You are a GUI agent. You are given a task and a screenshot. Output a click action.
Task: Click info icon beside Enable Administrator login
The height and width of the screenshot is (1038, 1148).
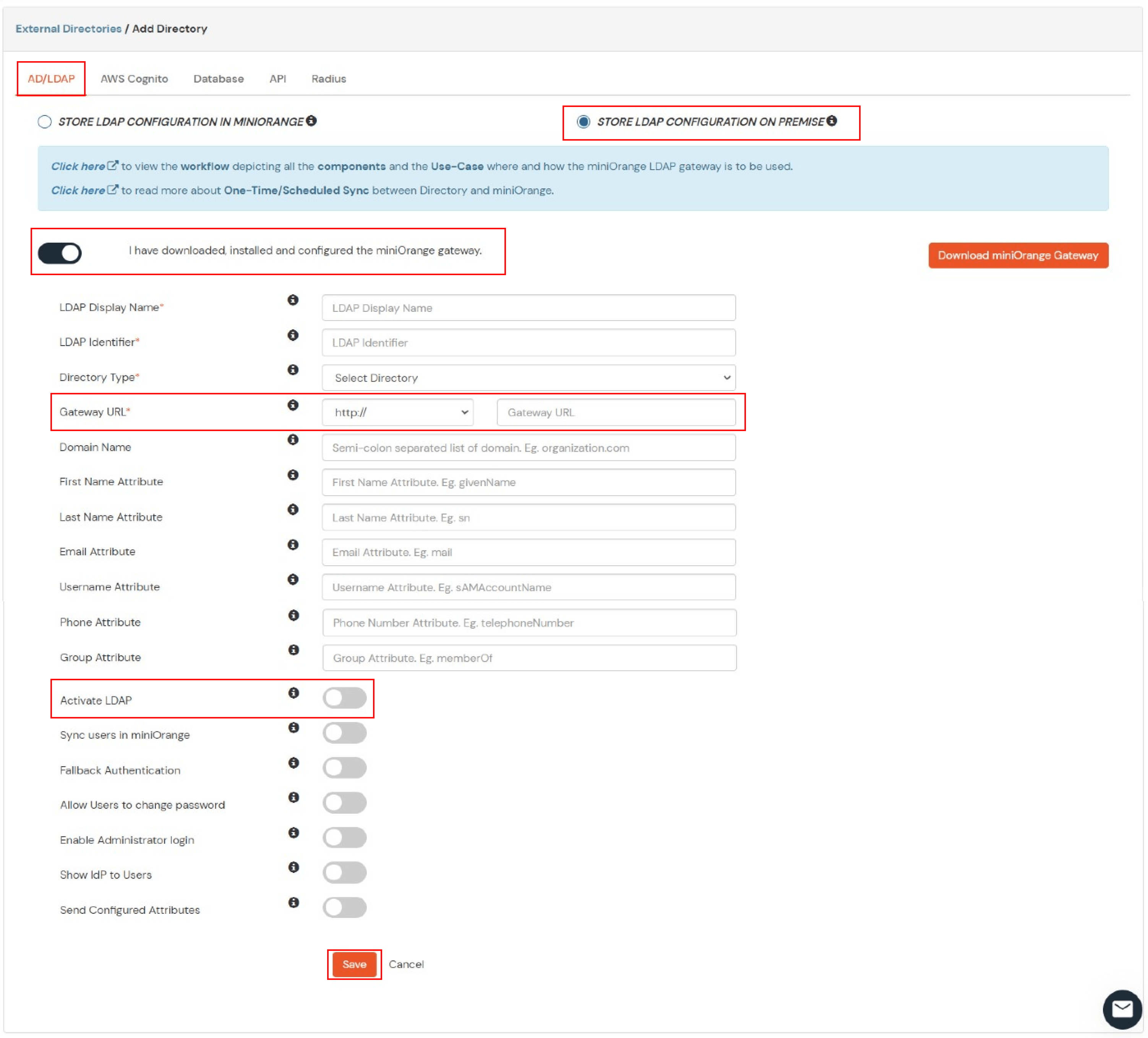point(293,833)
